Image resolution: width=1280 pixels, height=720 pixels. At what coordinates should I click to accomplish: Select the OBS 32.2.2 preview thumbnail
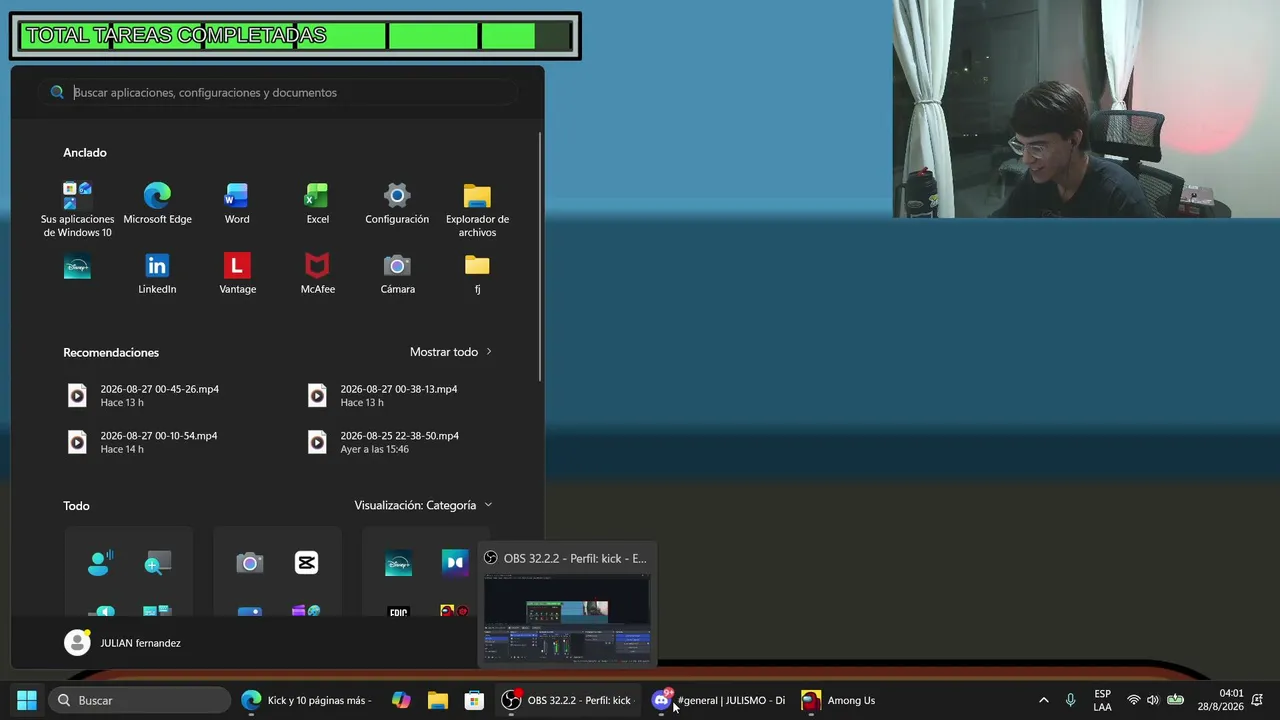[x=567, y=617]
